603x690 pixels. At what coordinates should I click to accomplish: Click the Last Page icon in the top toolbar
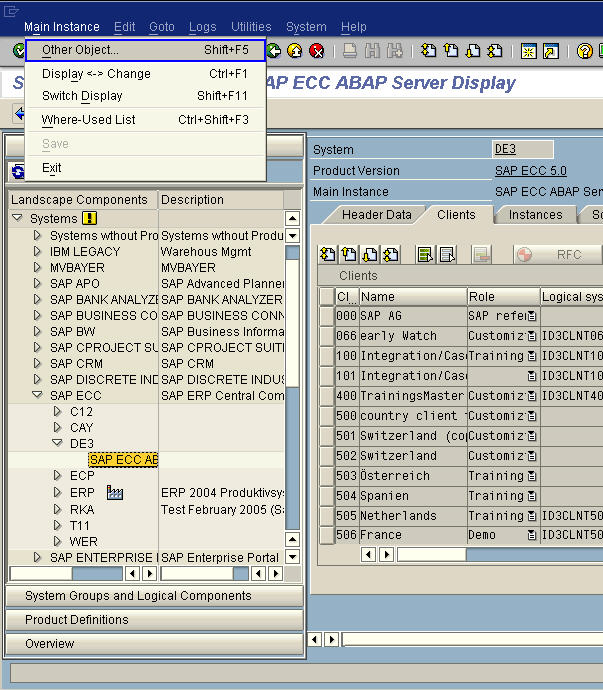click(495, 51)
